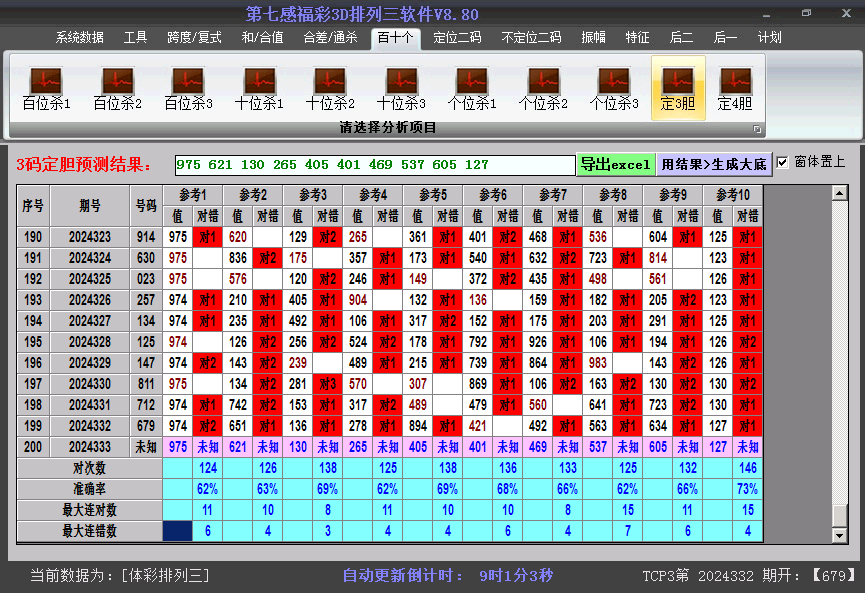Click the 导出excel button
865x593 pixels.
(616, 164)
